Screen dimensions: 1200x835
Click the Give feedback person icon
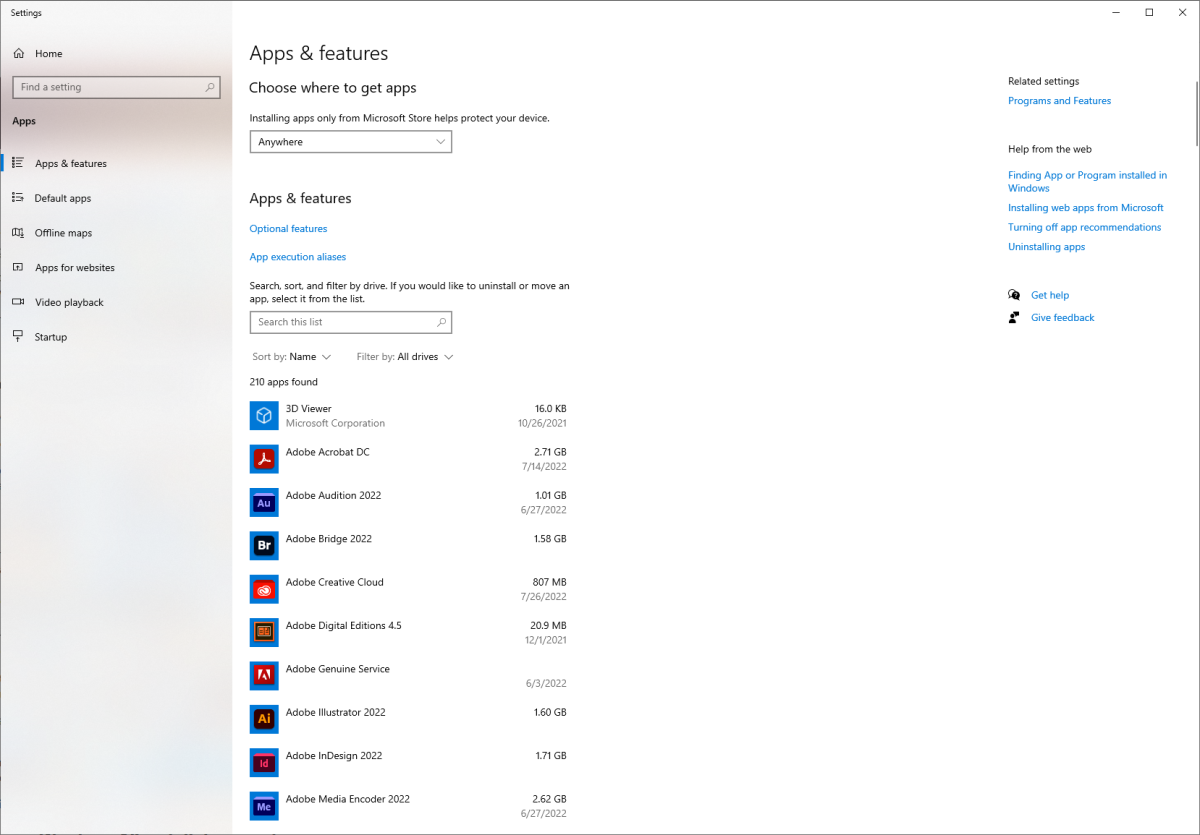(1014, 317)
